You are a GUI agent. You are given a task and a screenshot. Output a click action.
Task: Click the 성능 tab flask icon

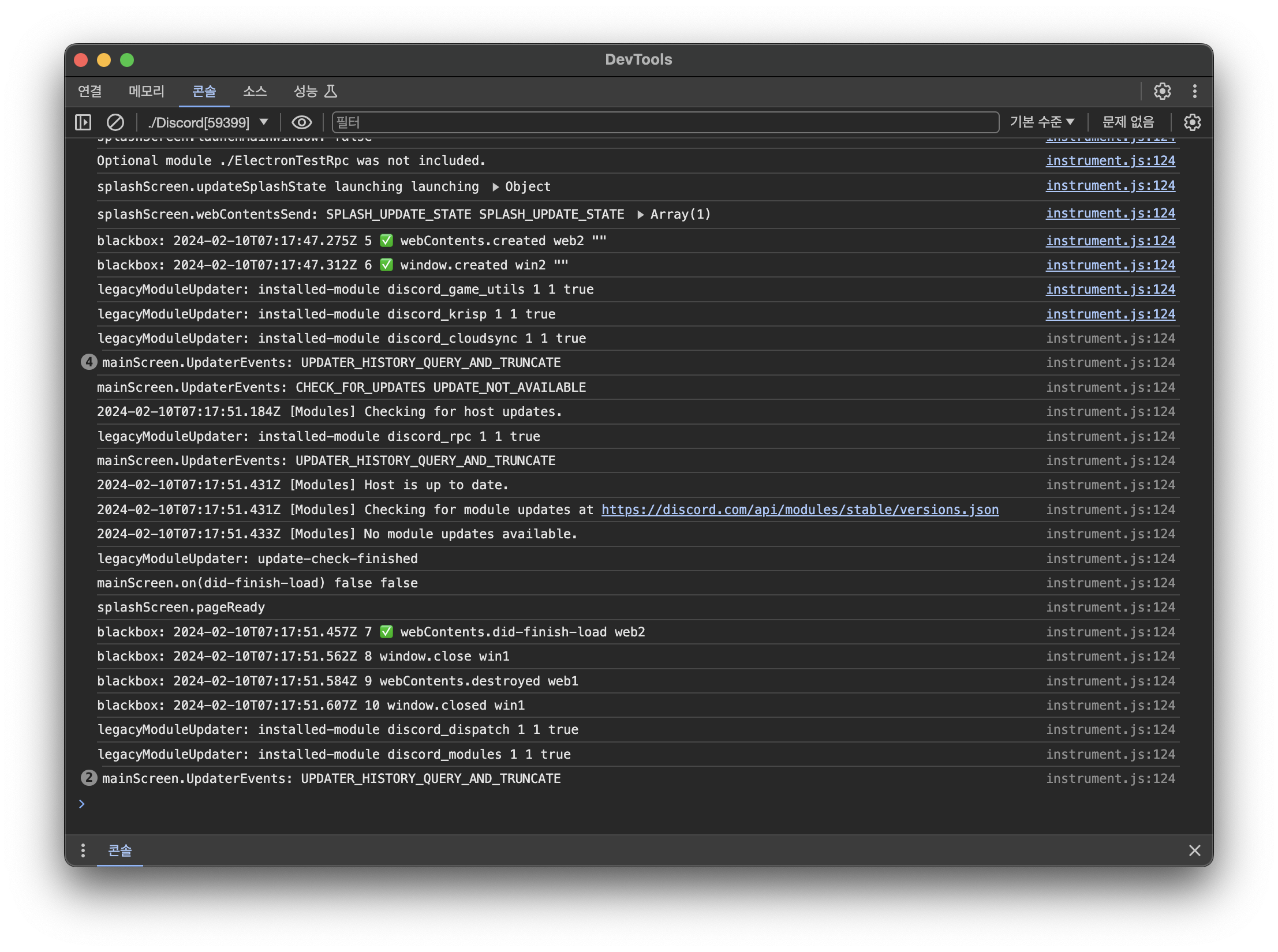coord(331,91)
